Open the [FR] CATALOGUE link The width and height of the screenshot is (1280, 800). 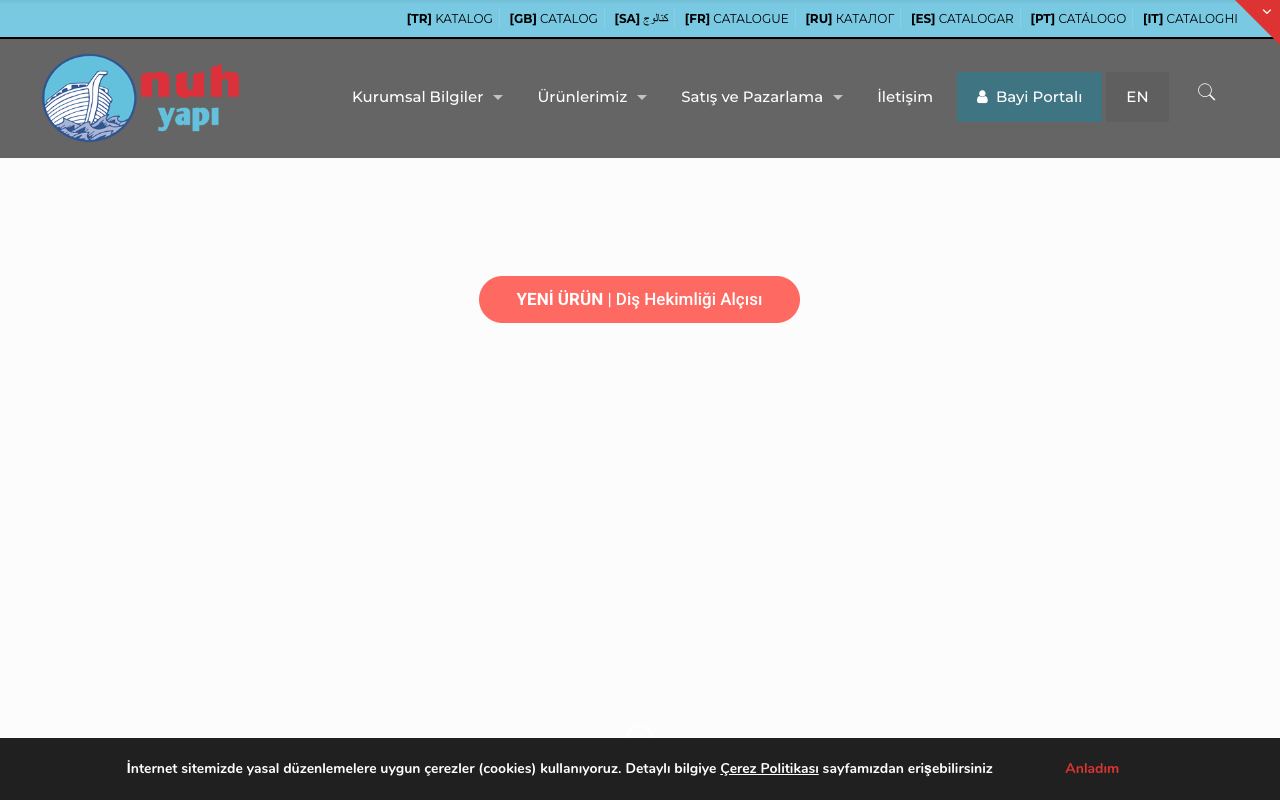(737, 19)
